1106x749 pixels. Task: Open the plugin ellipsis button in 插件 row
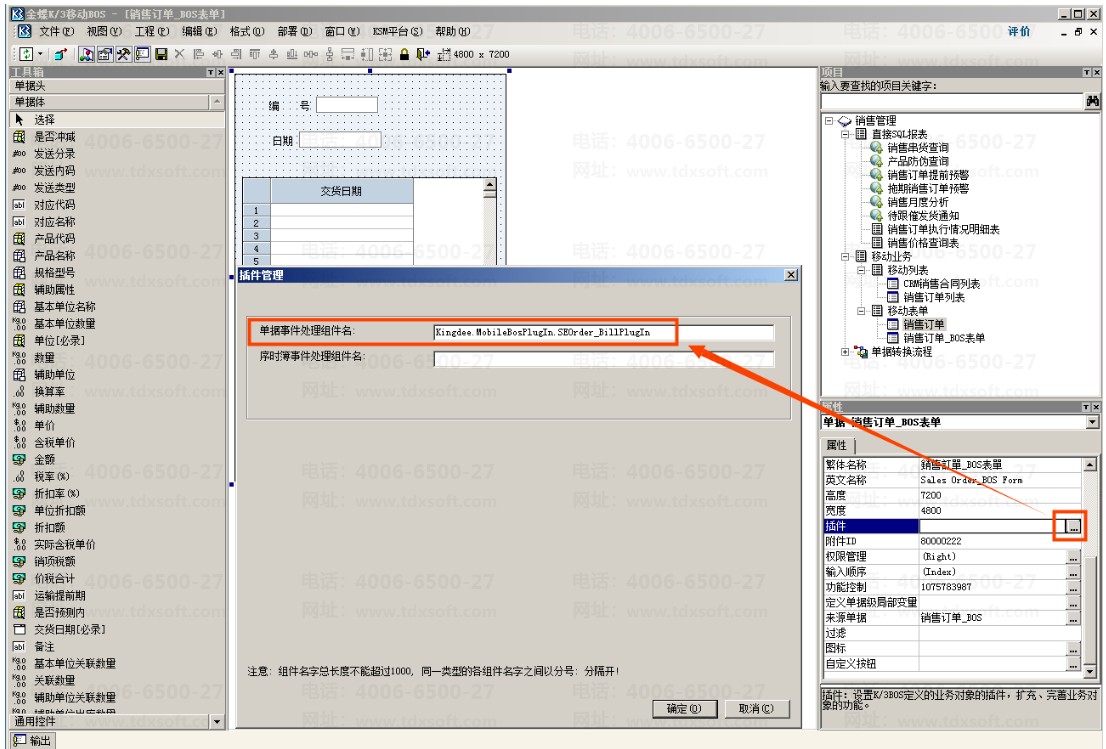point(1073,526)
